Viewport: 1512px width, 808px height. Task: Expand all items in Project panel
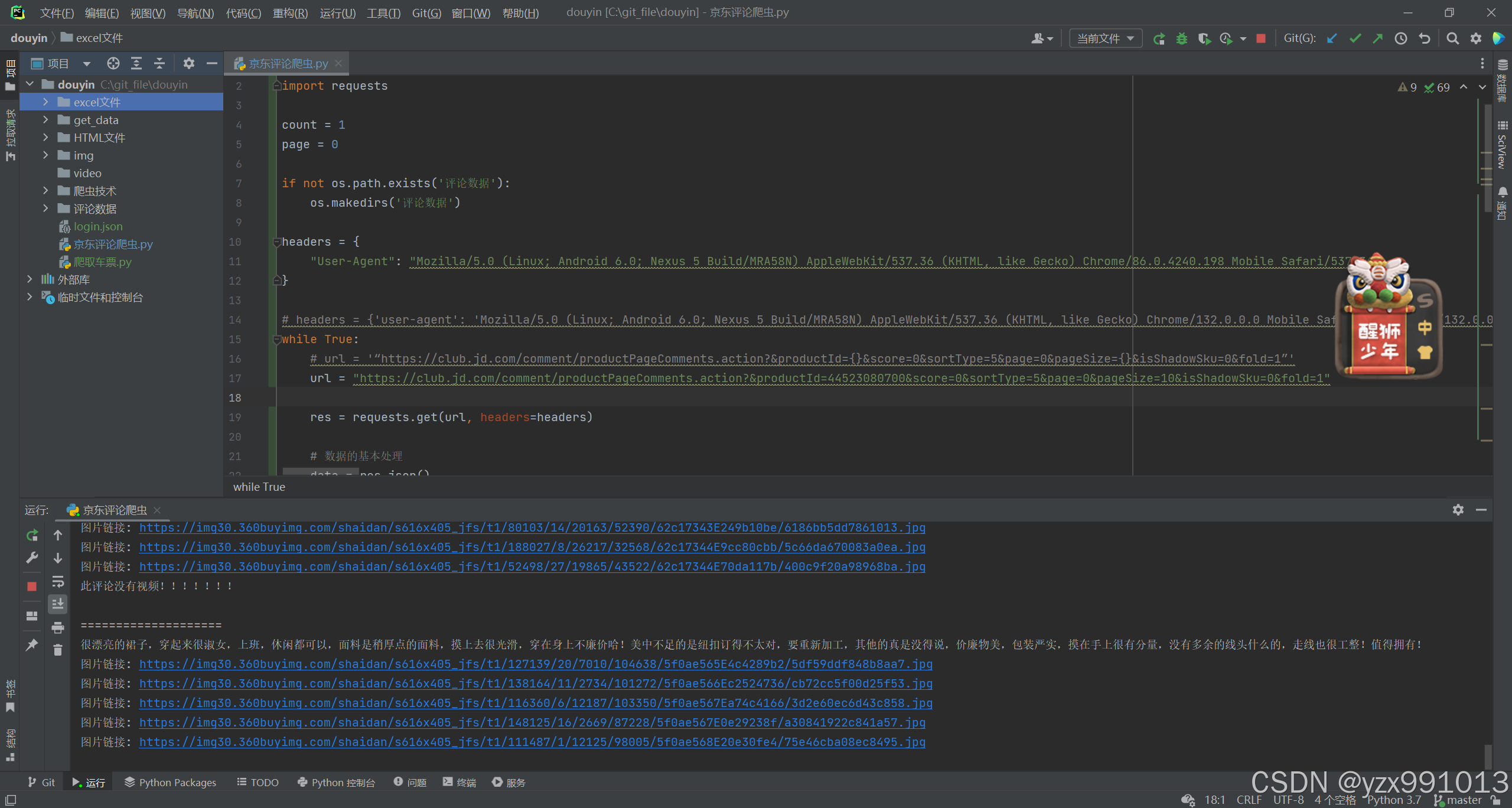136,63
